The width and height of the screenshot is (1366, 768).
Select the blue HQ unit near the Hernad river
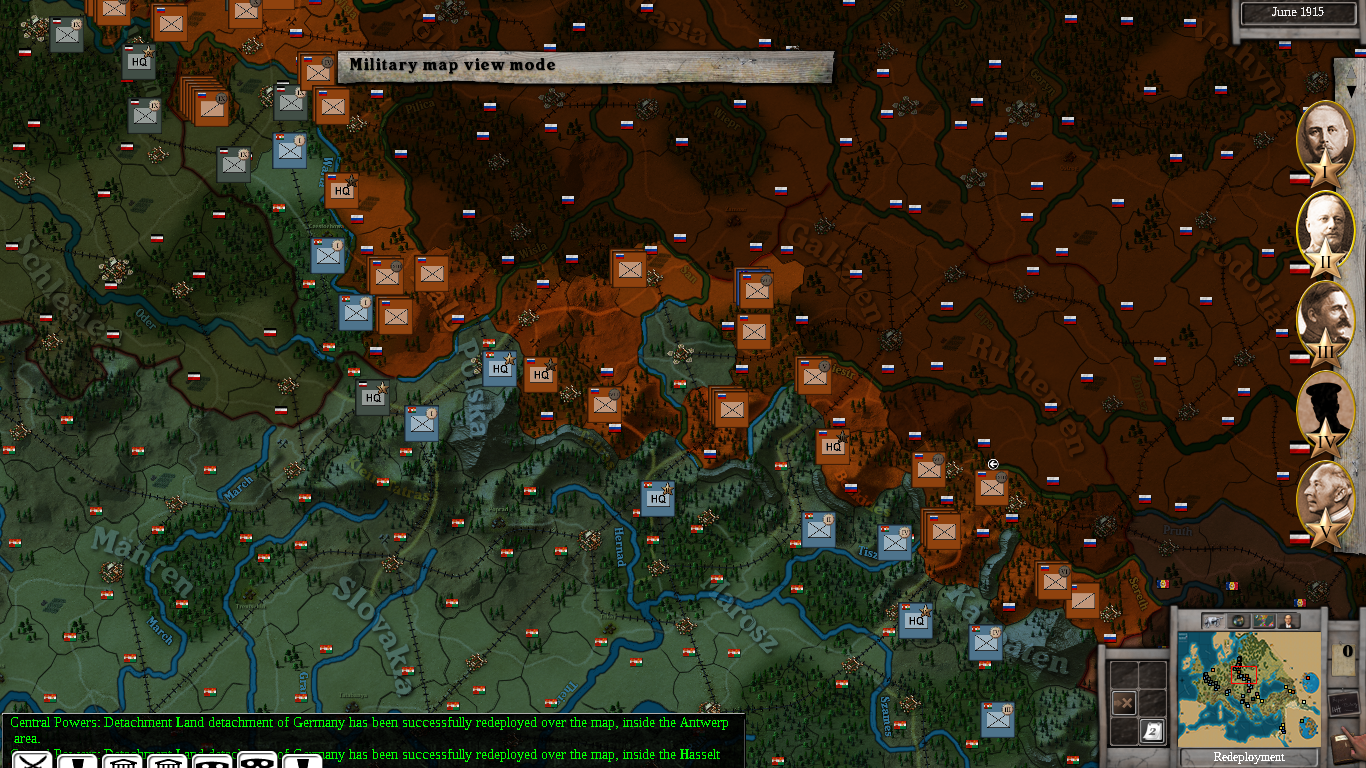point(658,498)
